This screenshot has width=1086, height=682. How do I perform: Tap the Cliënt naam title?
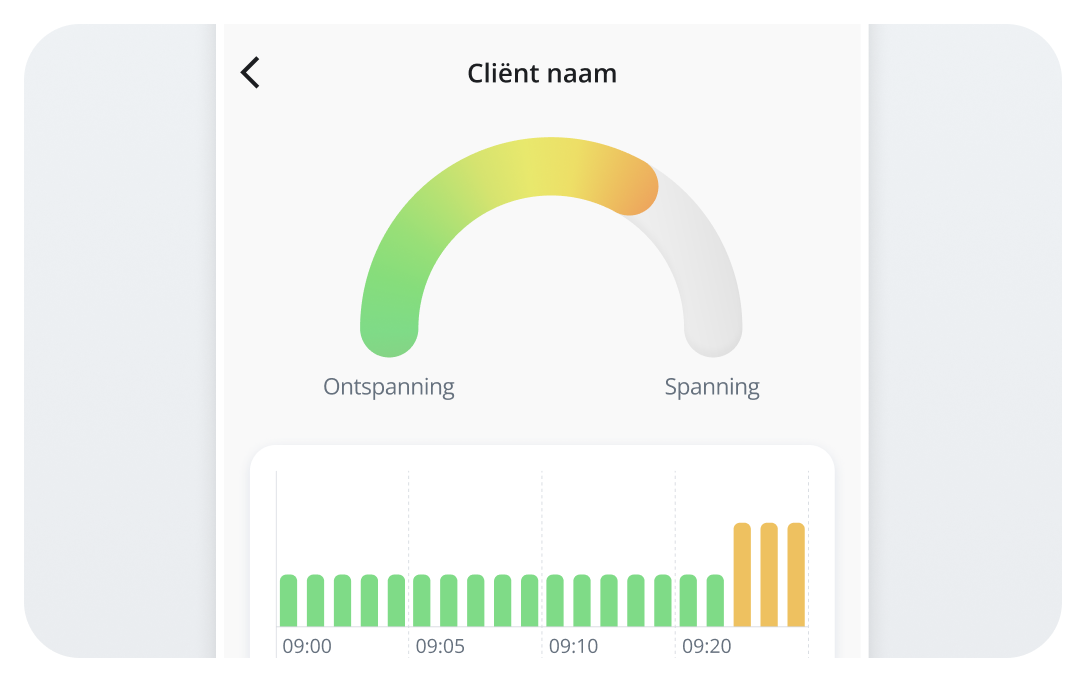pos(541,72)
